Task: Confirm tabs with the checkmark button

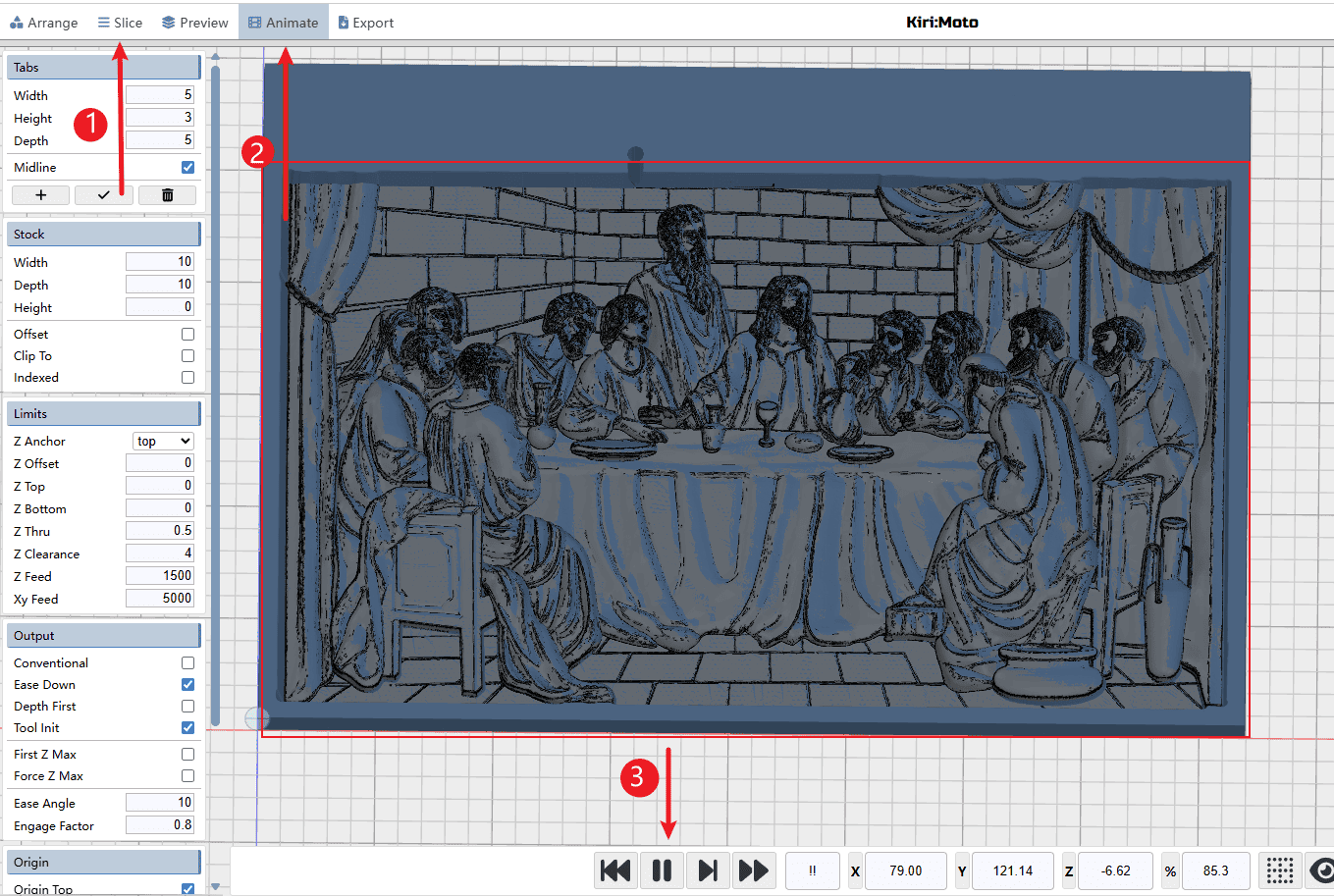Action: (103, 195)
